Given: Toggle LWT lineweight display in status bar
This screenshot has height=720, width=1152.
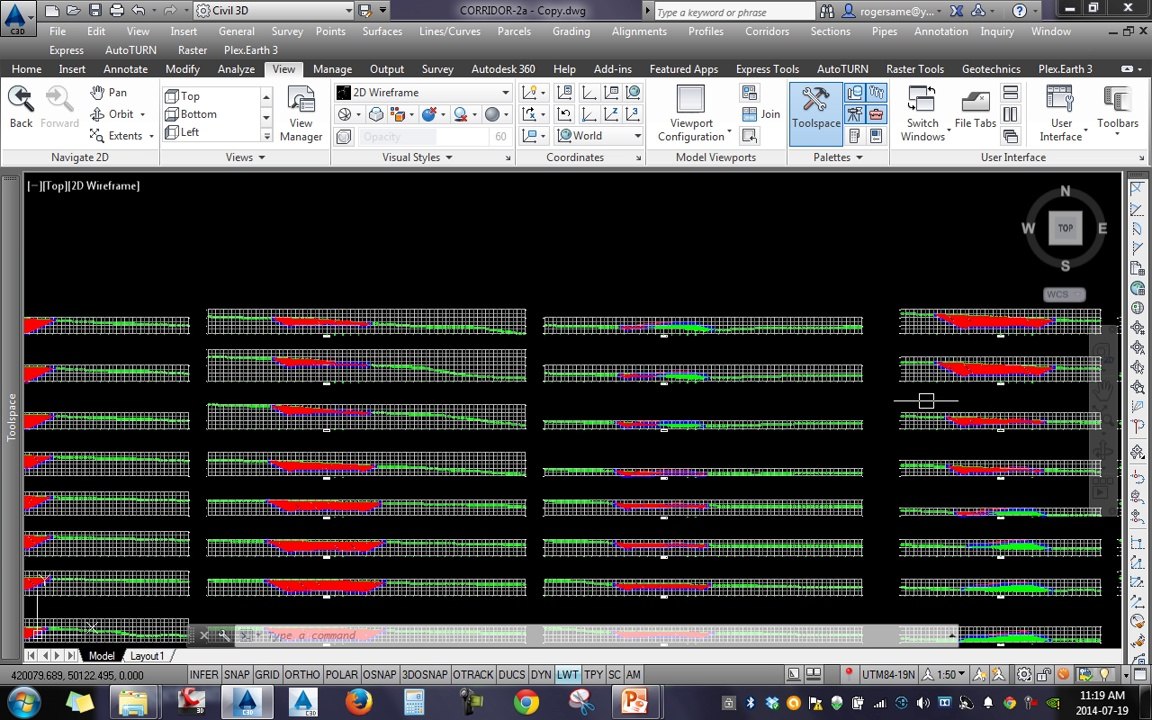Looking at the screenshot, I should (x=567, y=674).
